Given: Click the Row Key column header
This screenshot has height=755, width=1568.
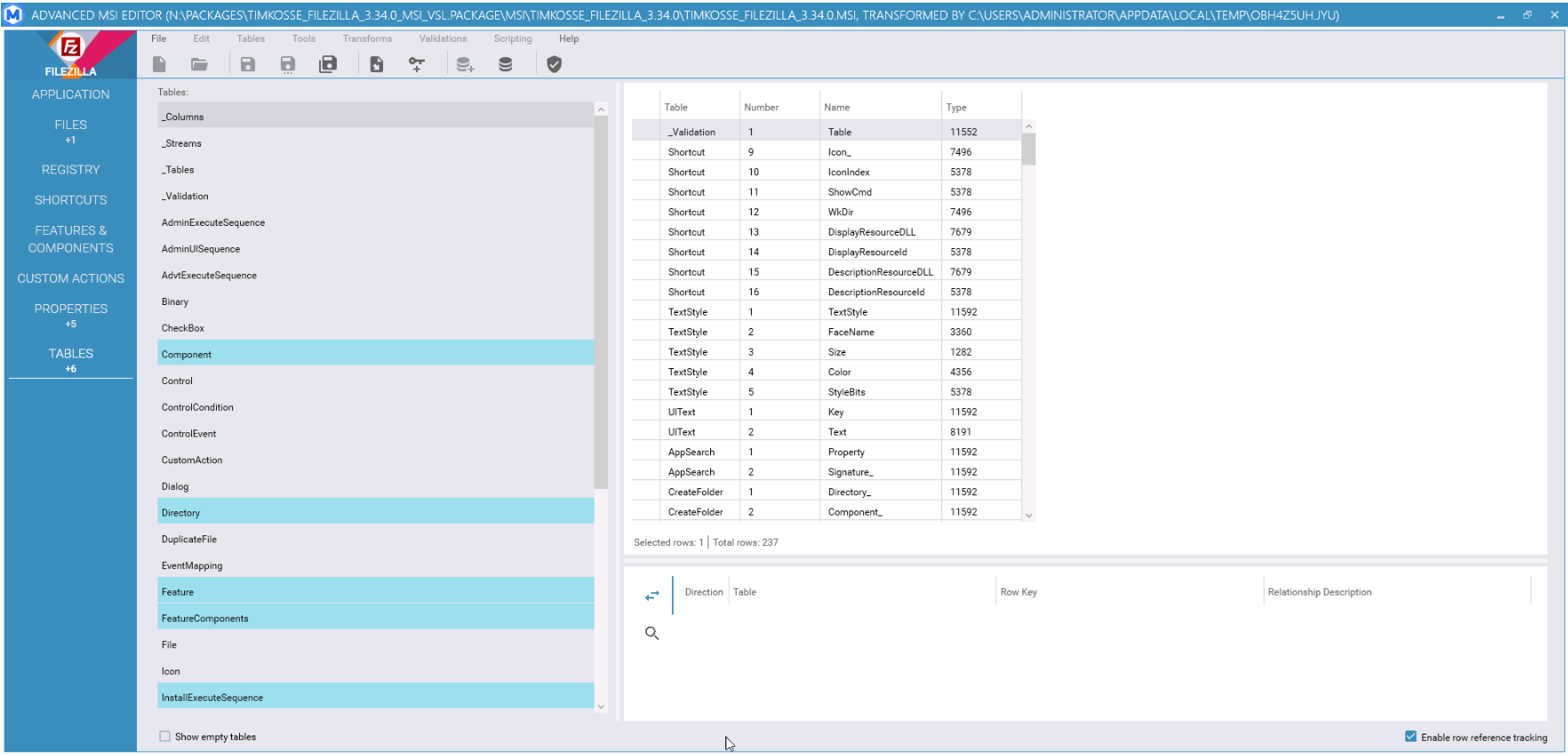Looking at the screenshot, I should 1130,592.
